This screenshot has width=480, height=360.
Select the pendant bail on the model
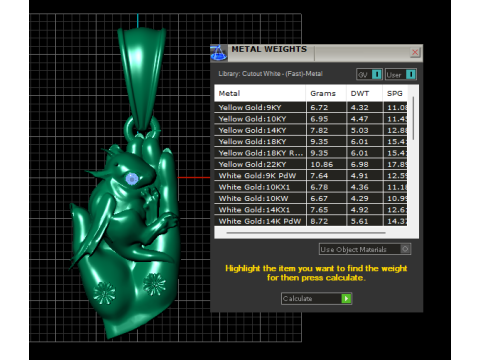142,78
